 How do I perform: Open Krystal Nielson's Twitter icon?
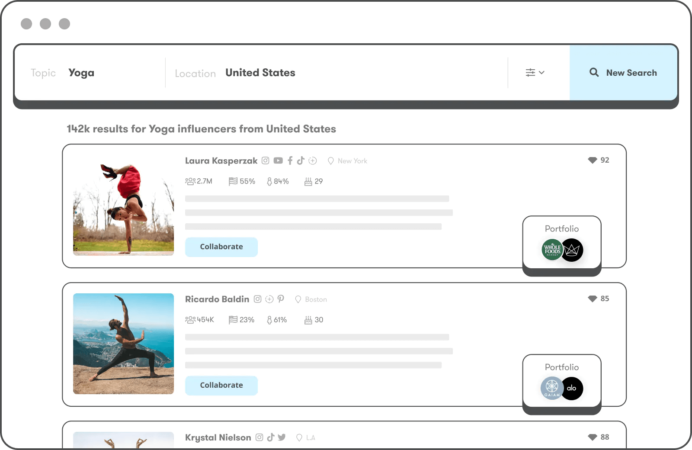pyautogui.click(x=282, y=437)
